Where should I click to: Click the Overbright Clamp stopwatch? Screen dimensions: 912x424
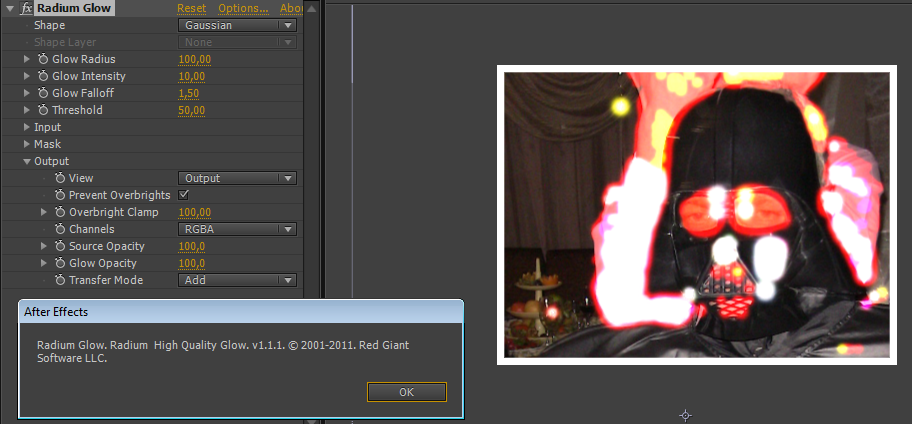point(60,212)
